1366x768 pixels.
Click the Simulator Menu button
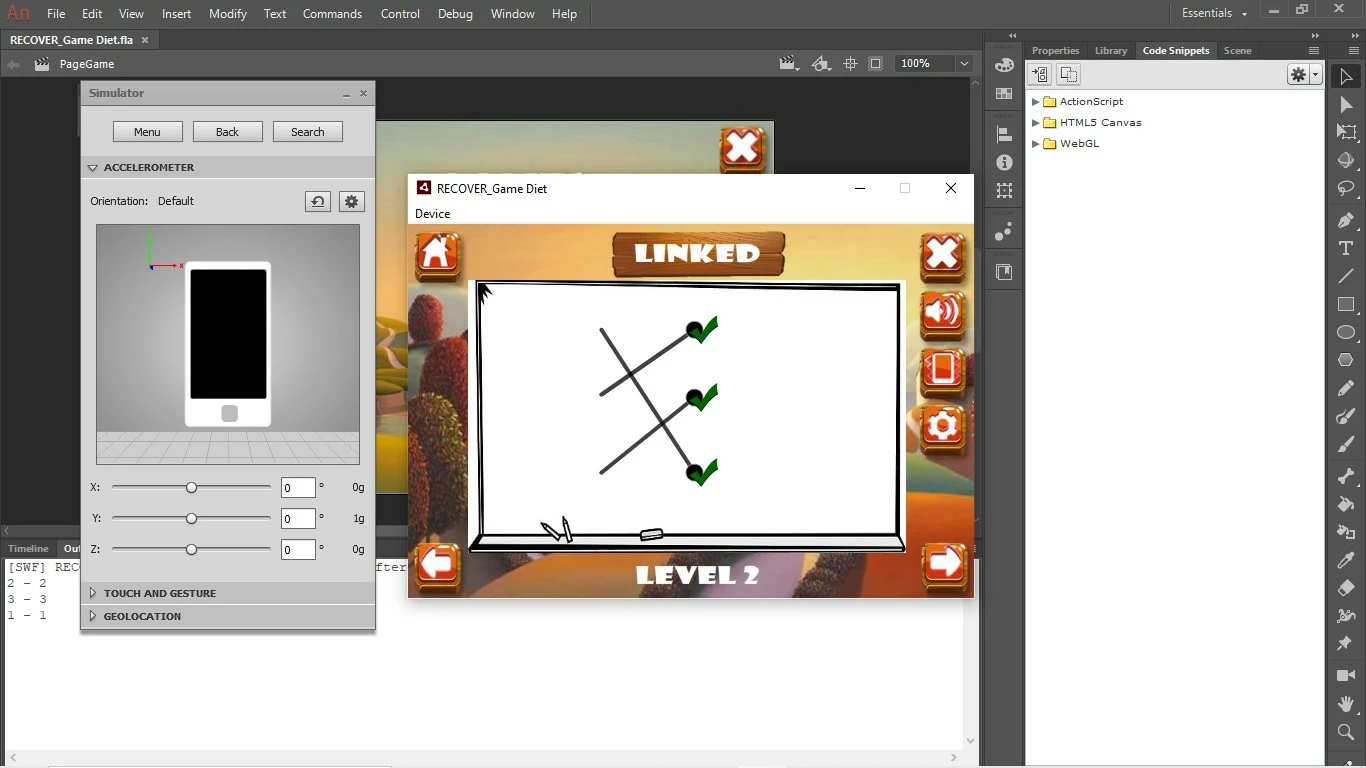(147, 132)
